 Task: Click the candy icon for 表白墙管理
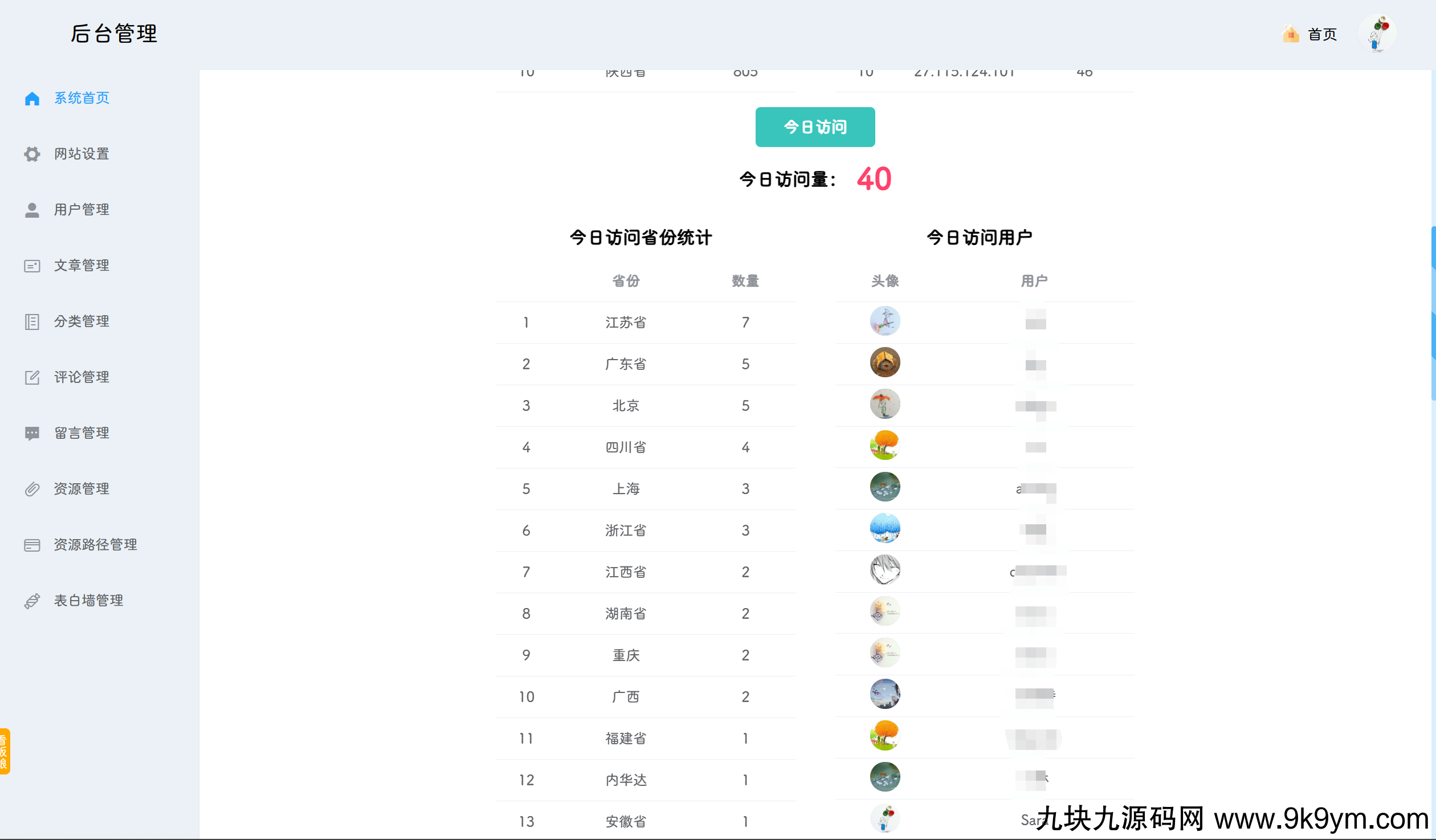pos(32,601)
